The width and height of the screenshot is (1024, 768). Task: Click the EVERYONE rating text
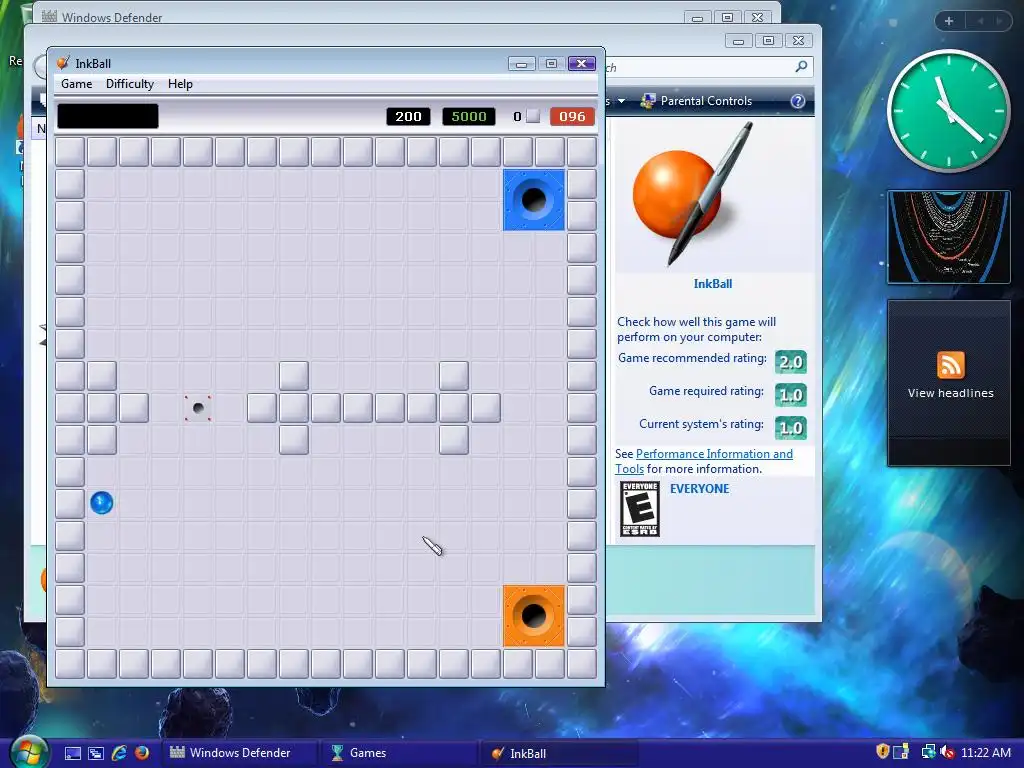[699, 488]
